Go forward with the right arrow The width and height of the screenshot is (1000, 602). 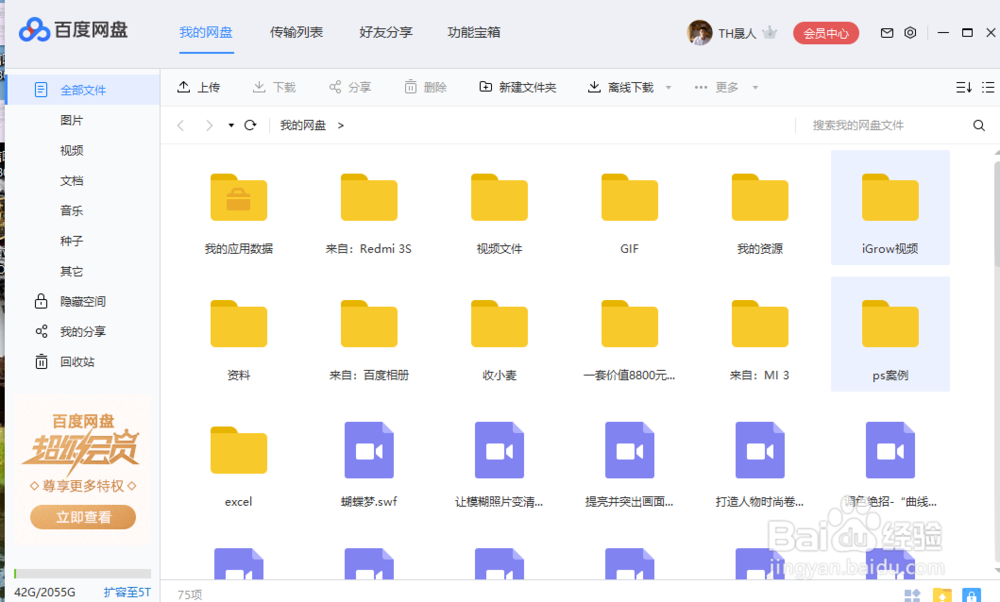(209, 125)
